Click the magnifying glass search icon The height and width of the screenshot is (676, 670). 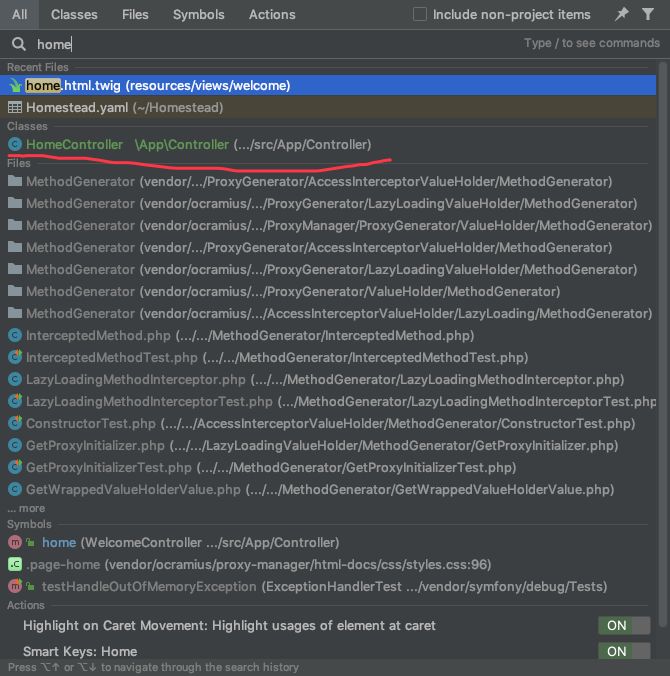click(x=19, y=45)
